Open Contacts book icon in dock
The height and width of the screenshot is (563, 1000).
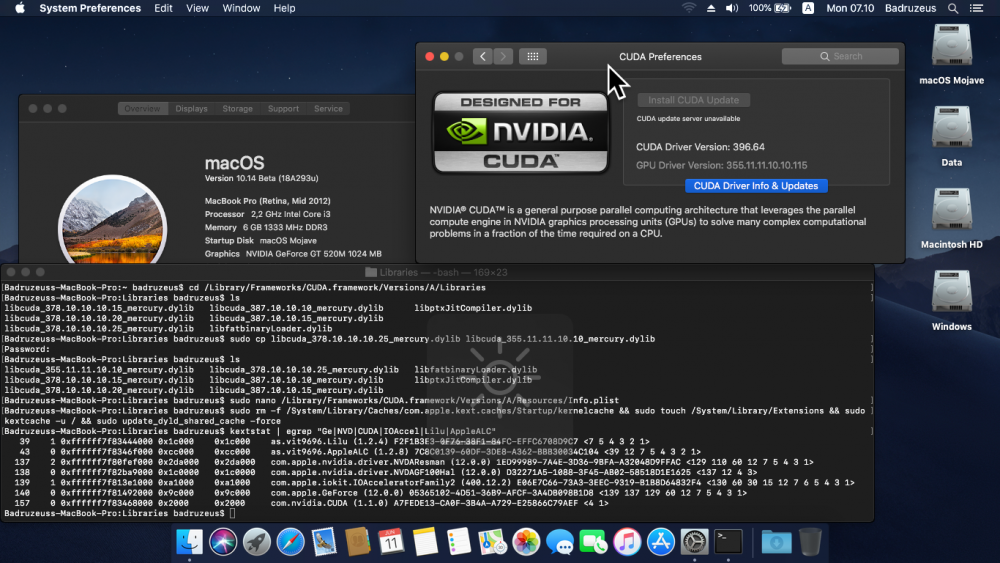point(358,542)
